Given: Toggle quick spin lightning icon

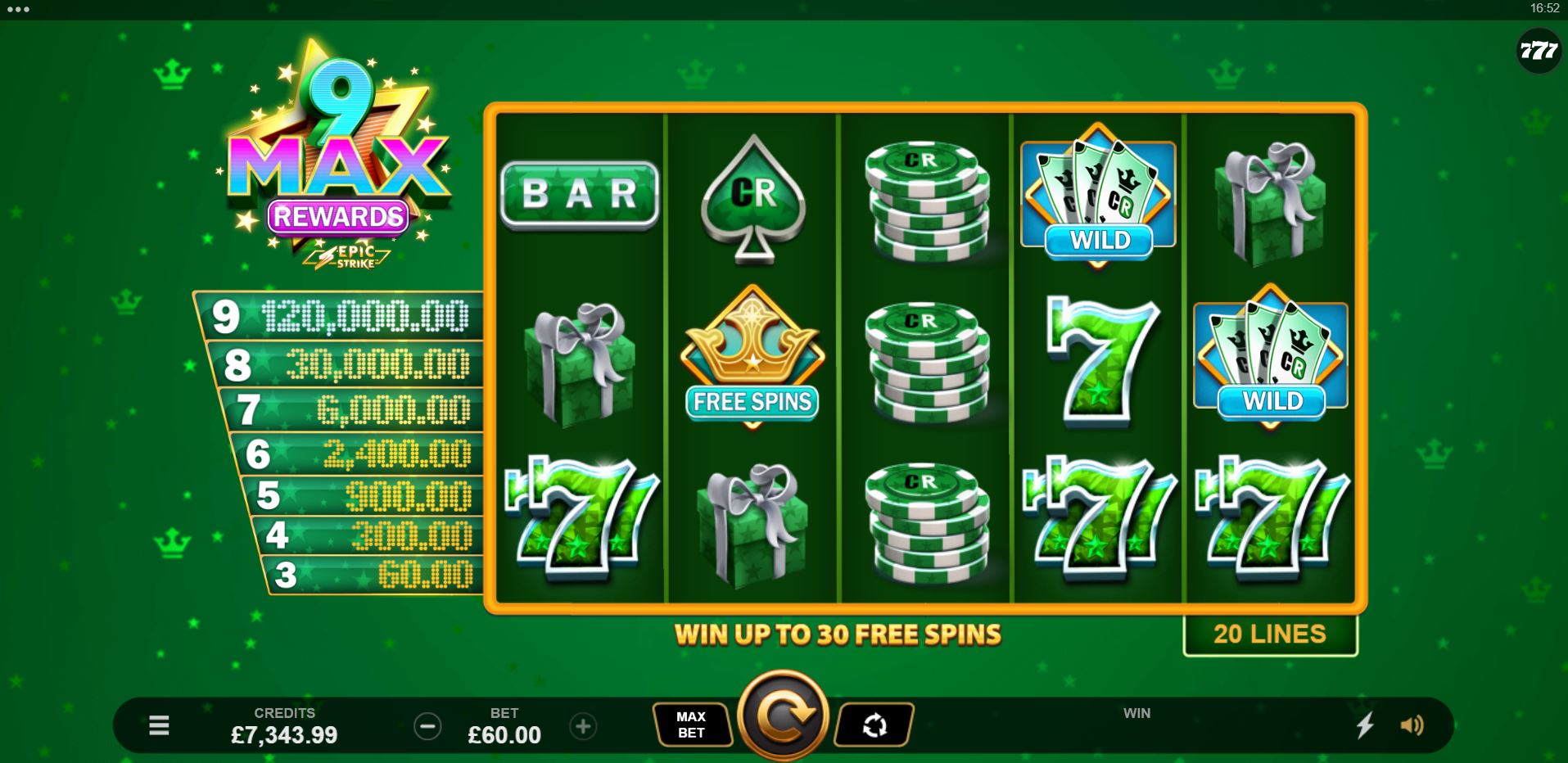Looking at the screenshot, I should [x=1365, y=725].
